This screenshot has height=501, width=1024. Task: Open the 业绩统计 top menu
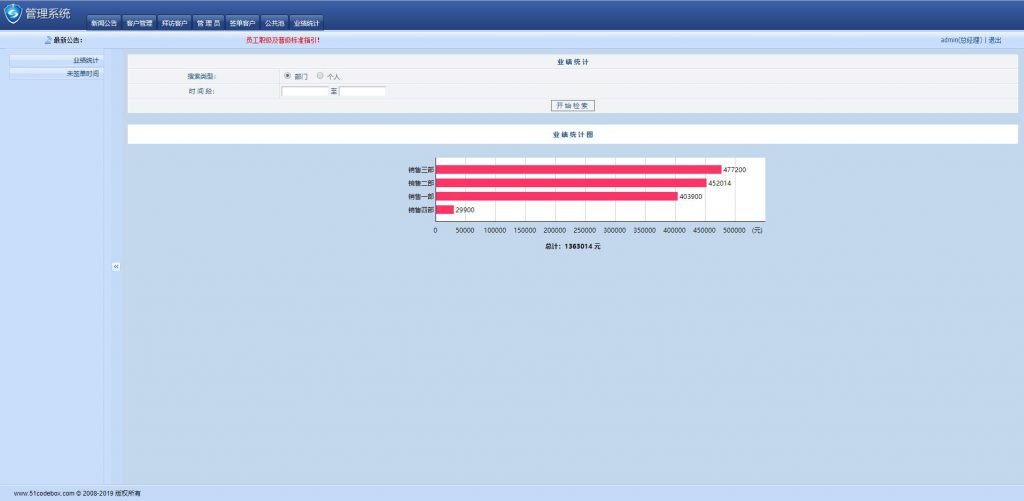click(307, 22)
